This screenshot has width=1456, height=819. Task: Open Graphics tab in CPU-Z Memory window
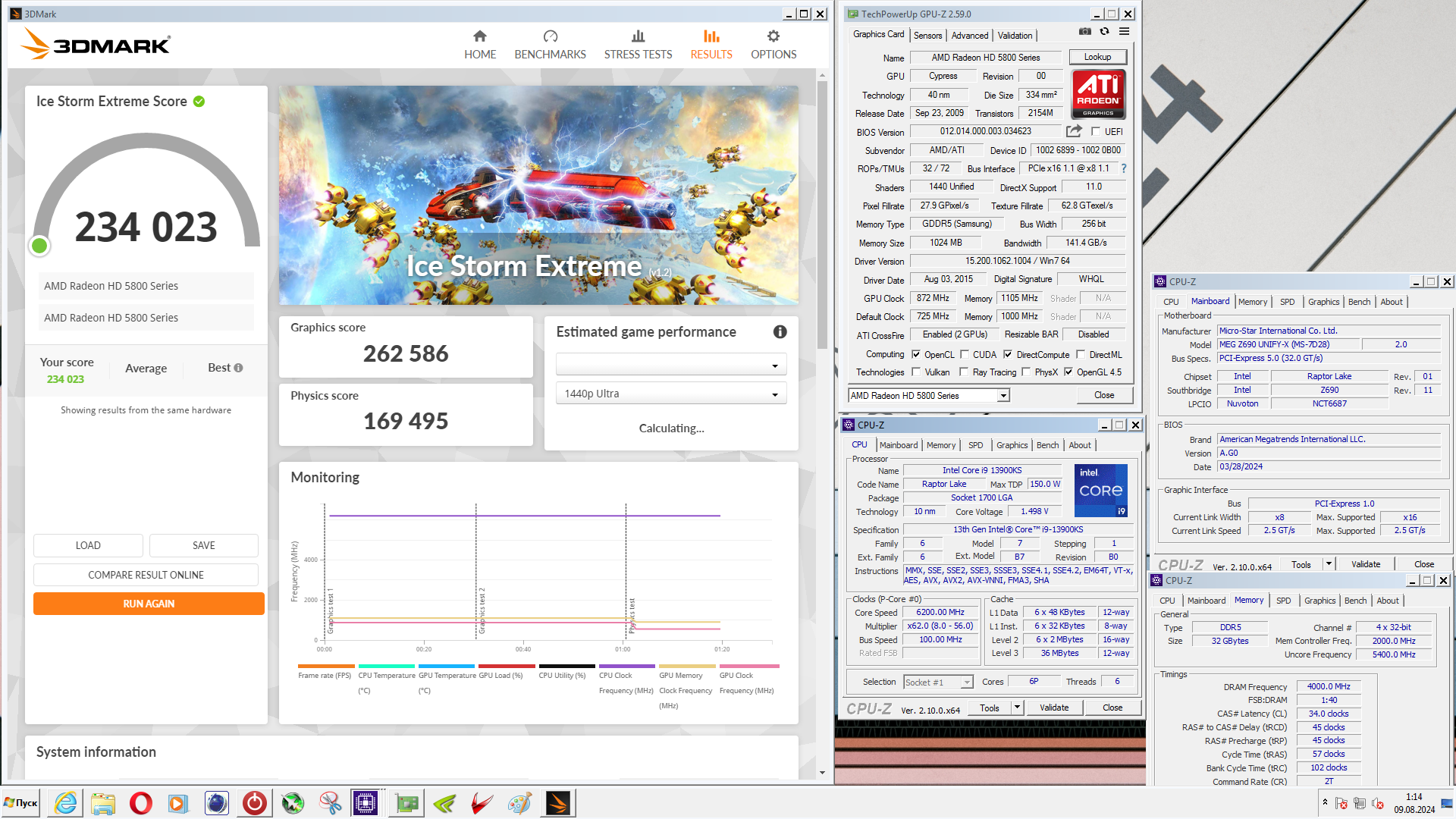[1319, 601]
